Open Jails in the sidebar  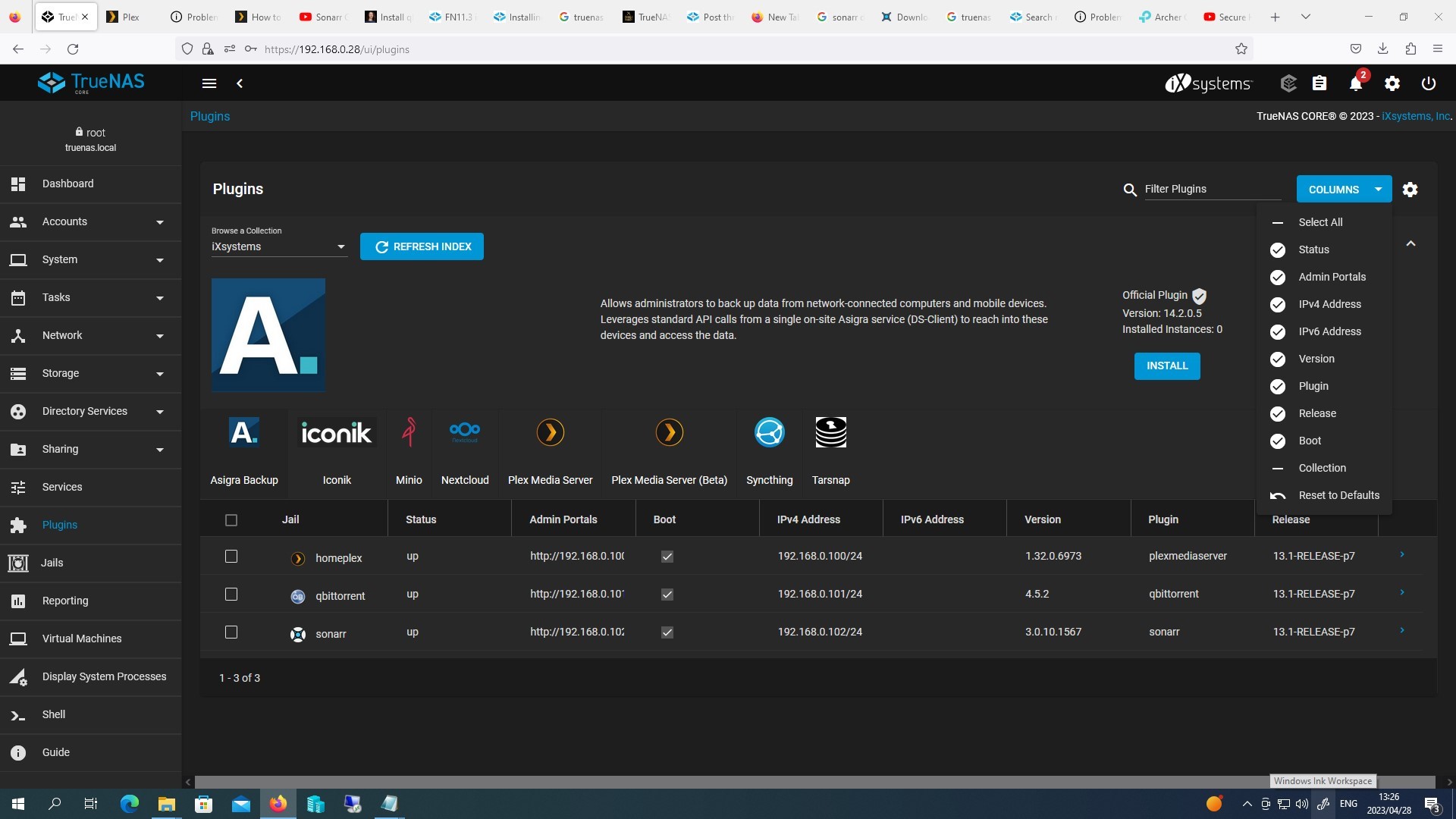click(52, 563)
